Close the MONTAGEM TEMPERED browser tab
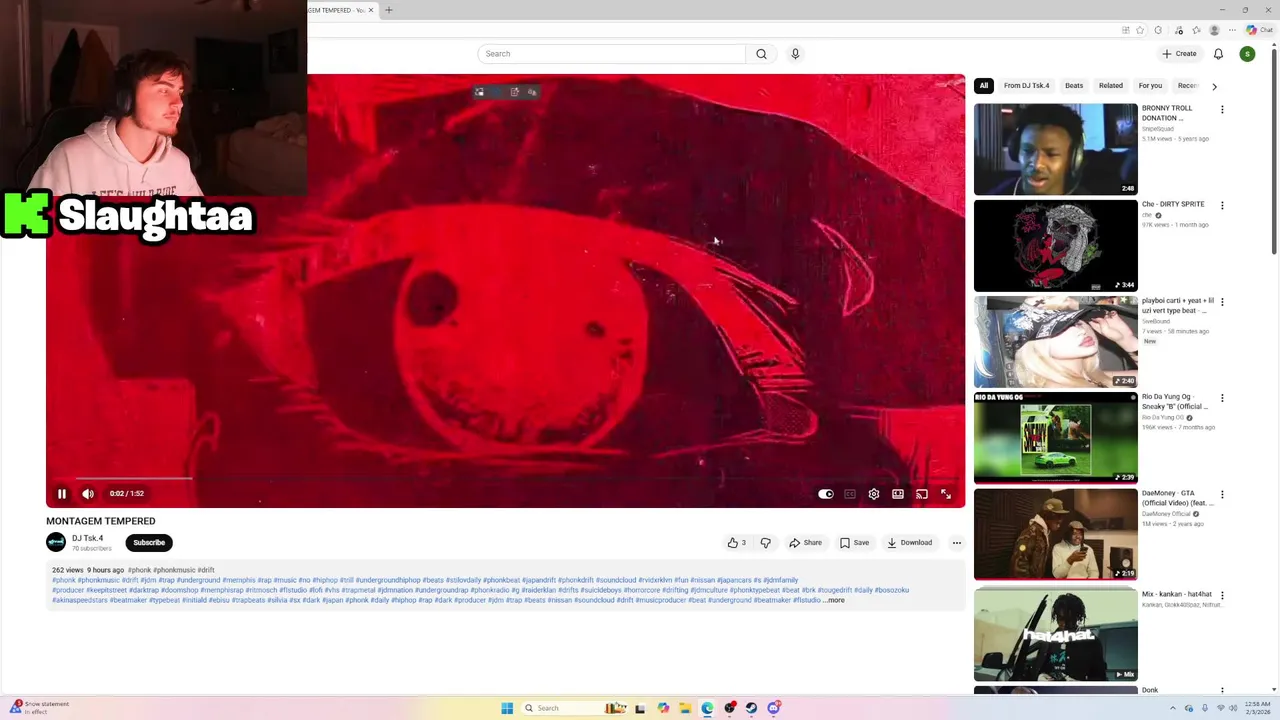This screenshot has width=1280, height=720. pyautogui.click(x=371, y=10)
